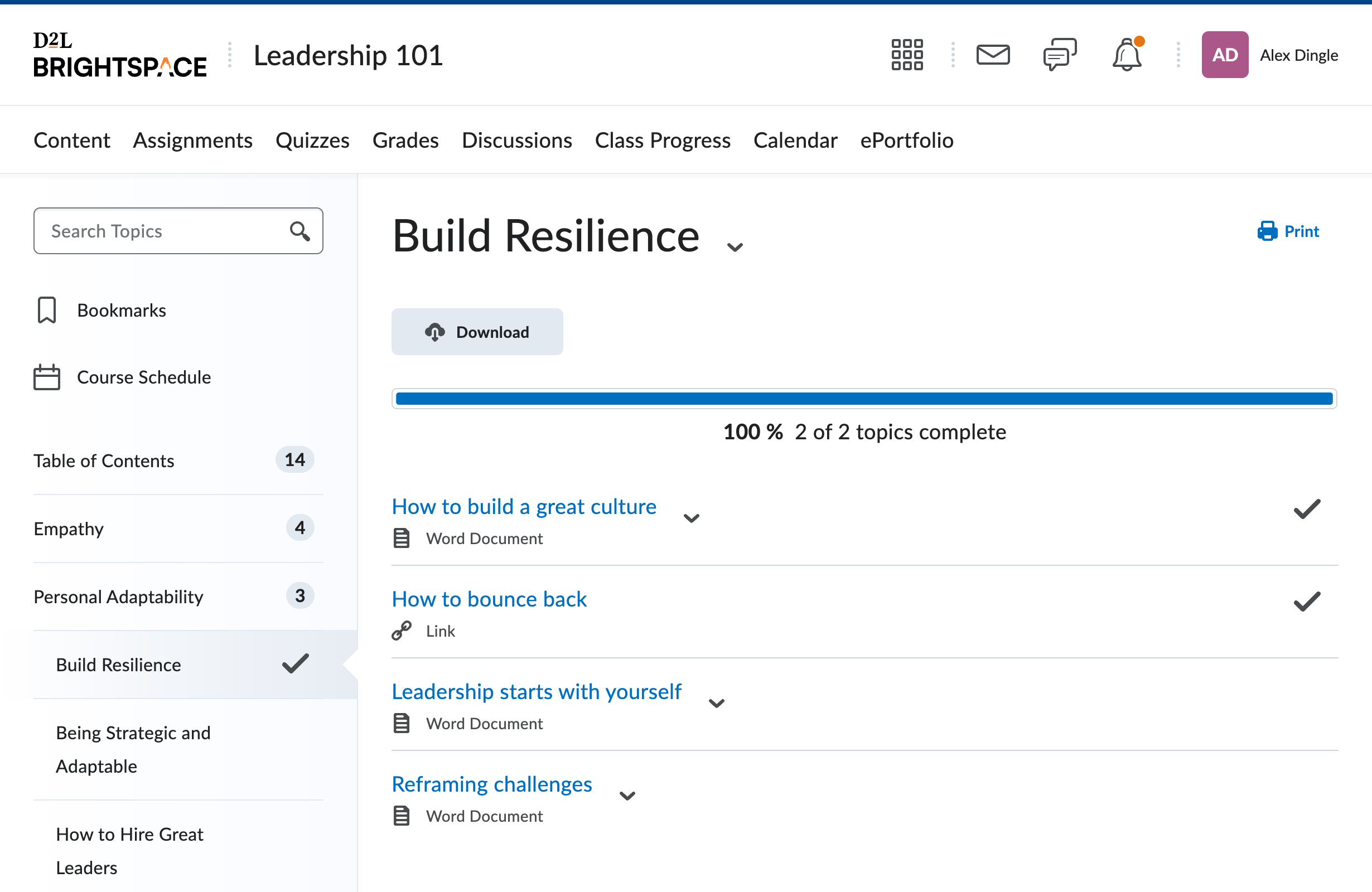Click the AD user avatar

coord(1224,55)
